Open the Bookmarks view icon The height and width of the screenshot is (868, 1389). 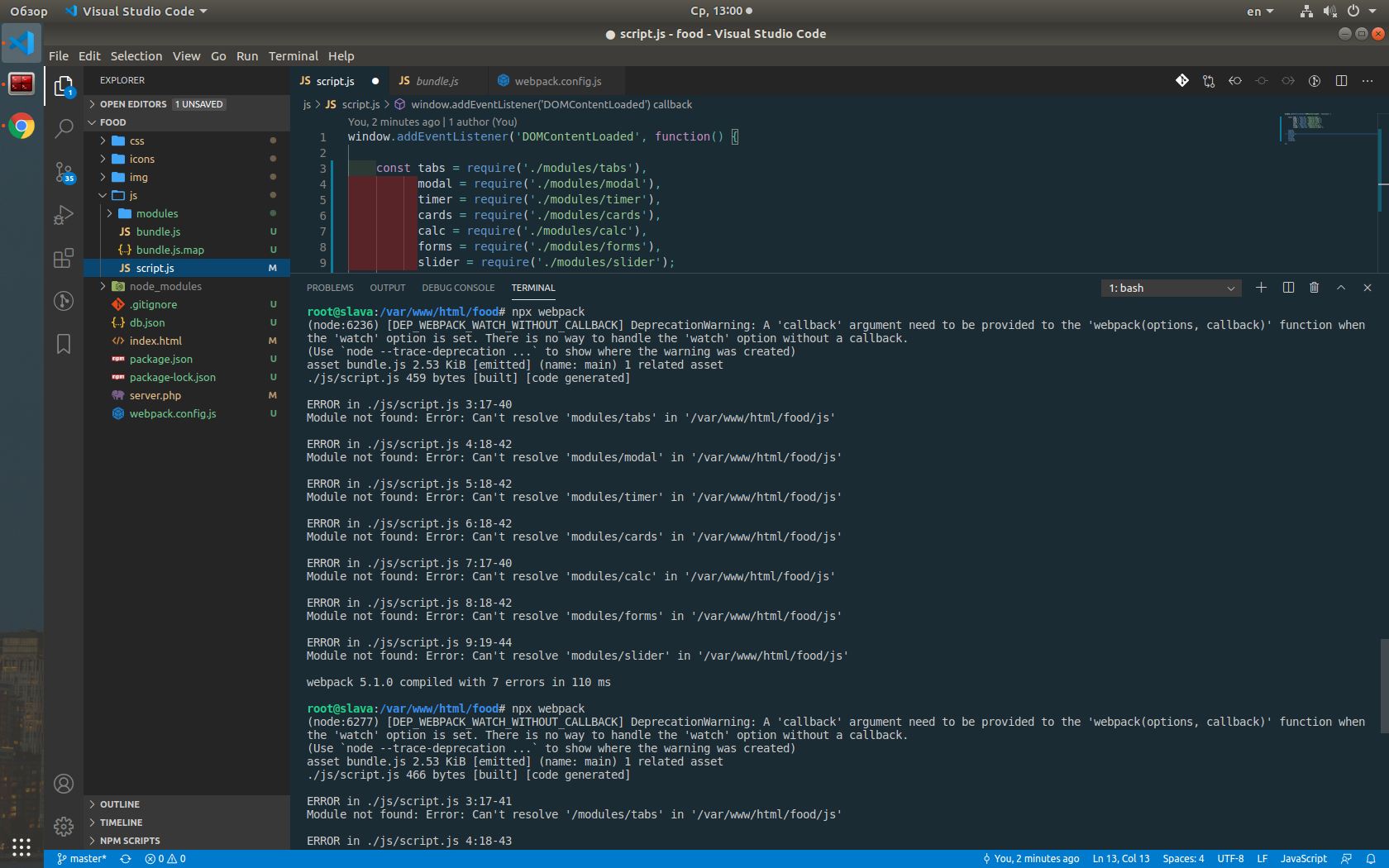click(x=64, y=344)
